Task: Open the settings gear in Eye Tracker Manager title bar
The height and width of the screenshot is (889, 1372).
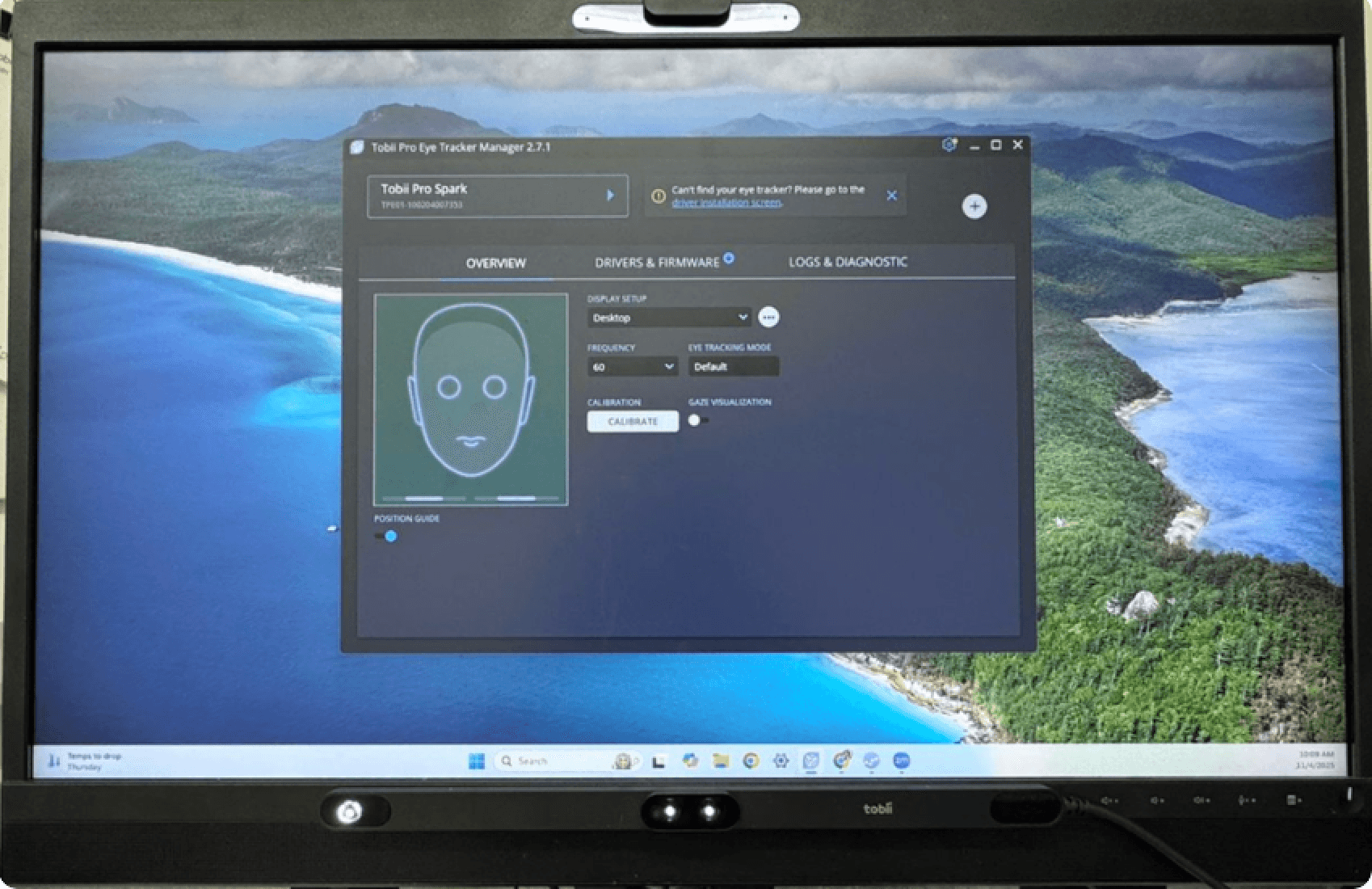Action: coord(949,145)
